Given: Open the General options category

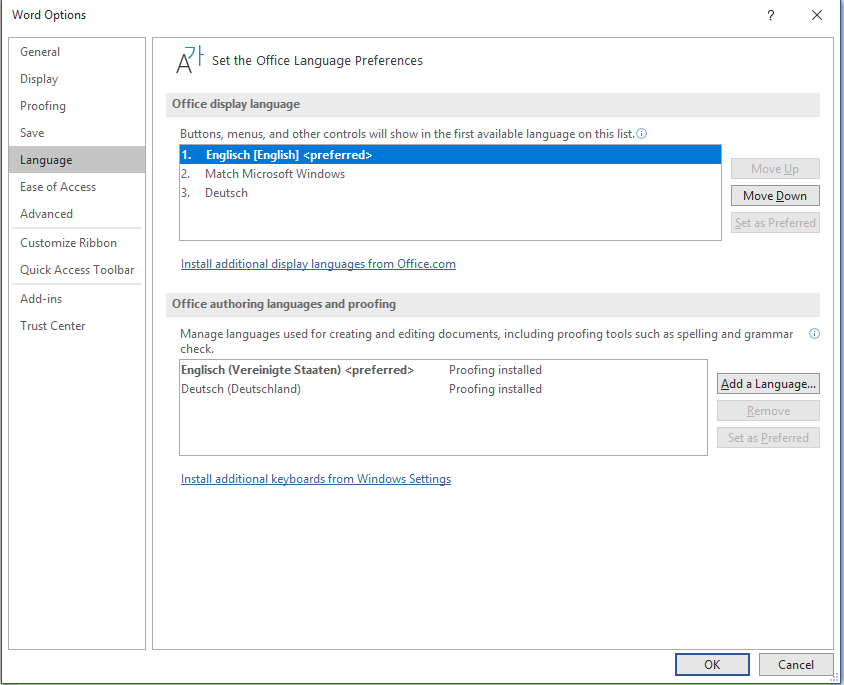Looking at the screenshot, I should tap(77, 52).
